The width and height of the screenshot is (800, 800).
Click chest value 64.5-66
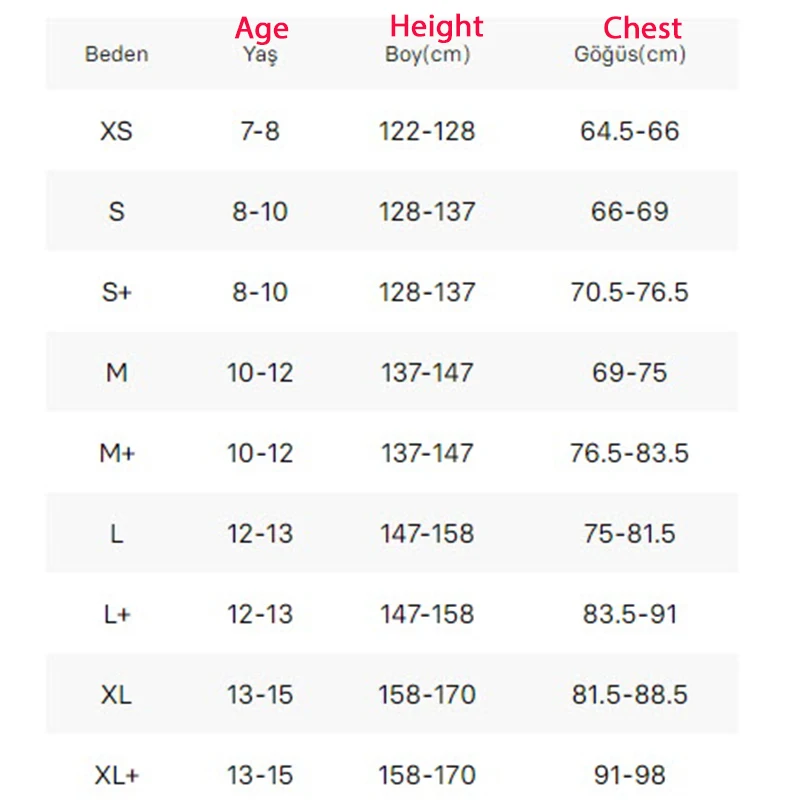630,131
